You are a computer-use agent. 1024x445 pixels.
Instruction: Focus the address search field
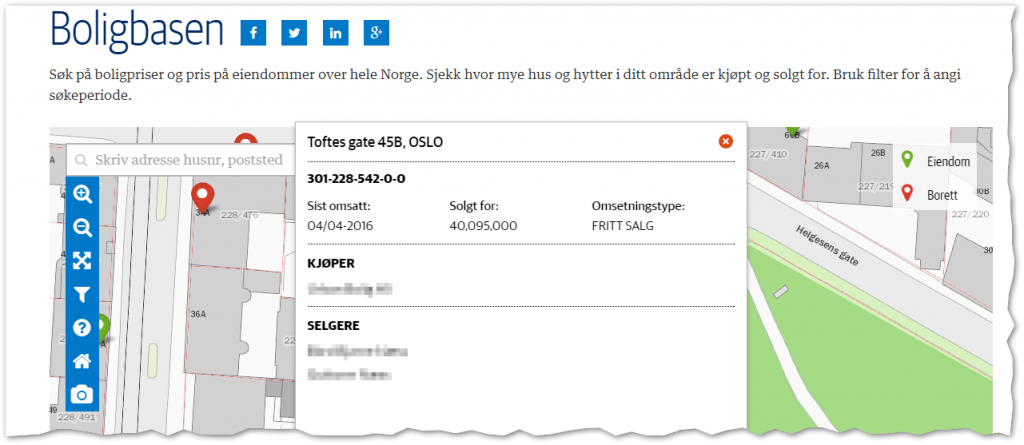180,159
